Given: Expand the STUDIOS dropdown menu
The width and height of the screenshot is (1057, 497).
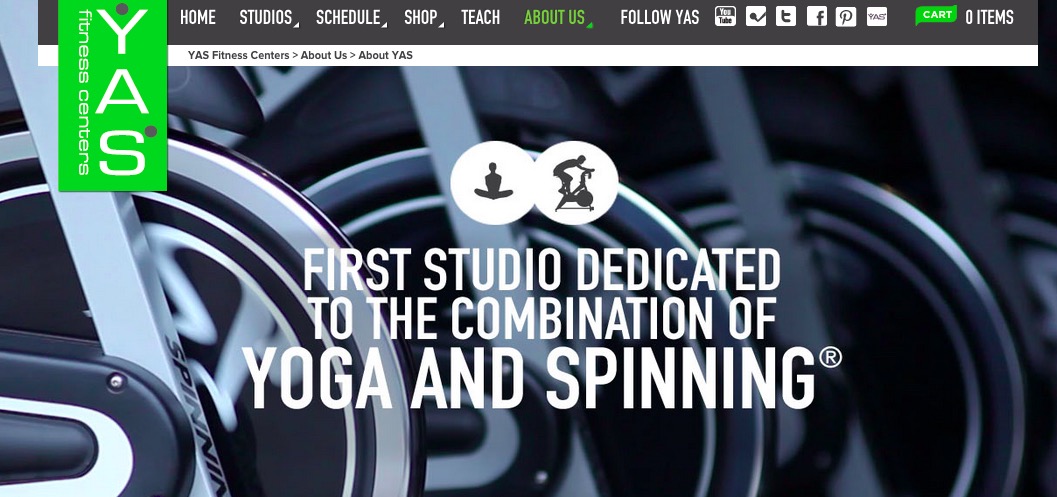Looking at the screenshot, I should pos(266,18).
